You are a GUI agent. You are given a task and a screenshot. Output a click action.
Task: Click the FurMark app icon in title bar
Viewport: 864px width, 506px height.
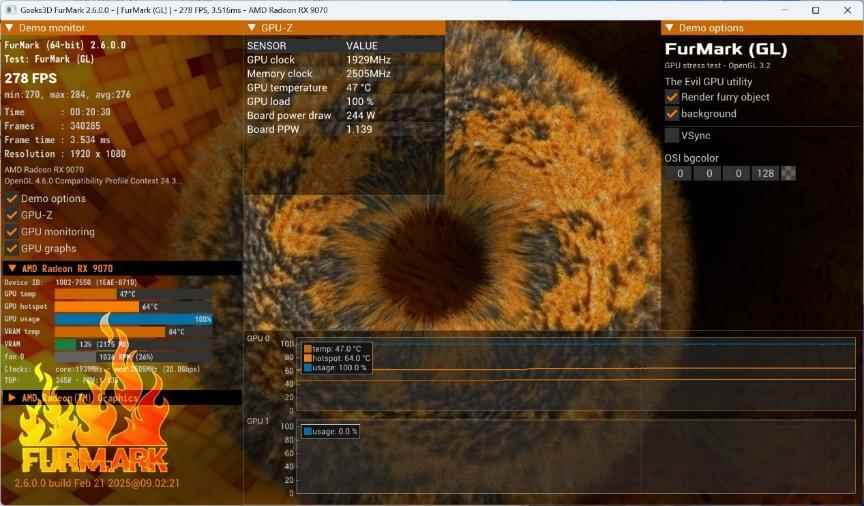10,10
